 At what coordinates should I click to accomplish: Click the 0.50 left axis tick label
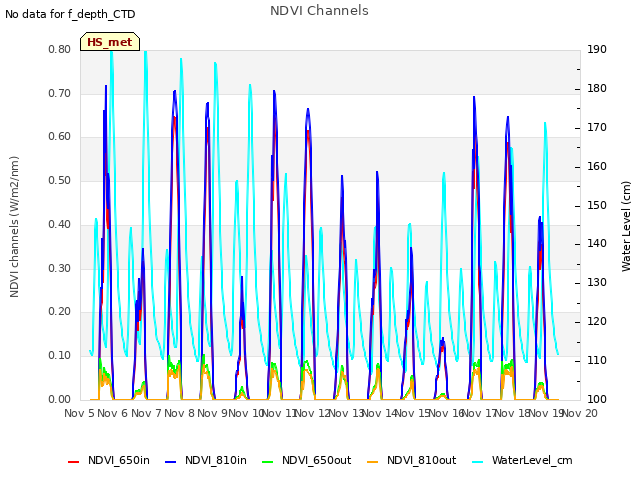point(60,181)
